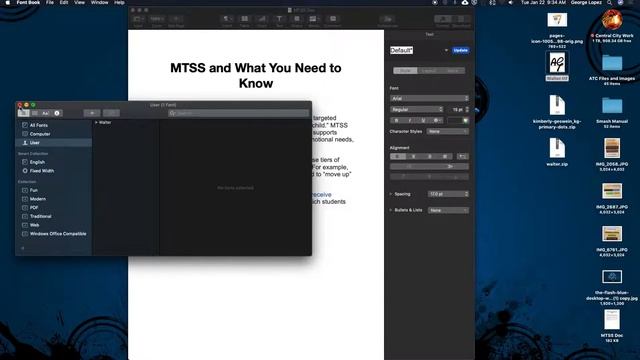This screenshot has width=640, height=360.
Task: Click Comment in Pages toolbar
Action: 333,20
